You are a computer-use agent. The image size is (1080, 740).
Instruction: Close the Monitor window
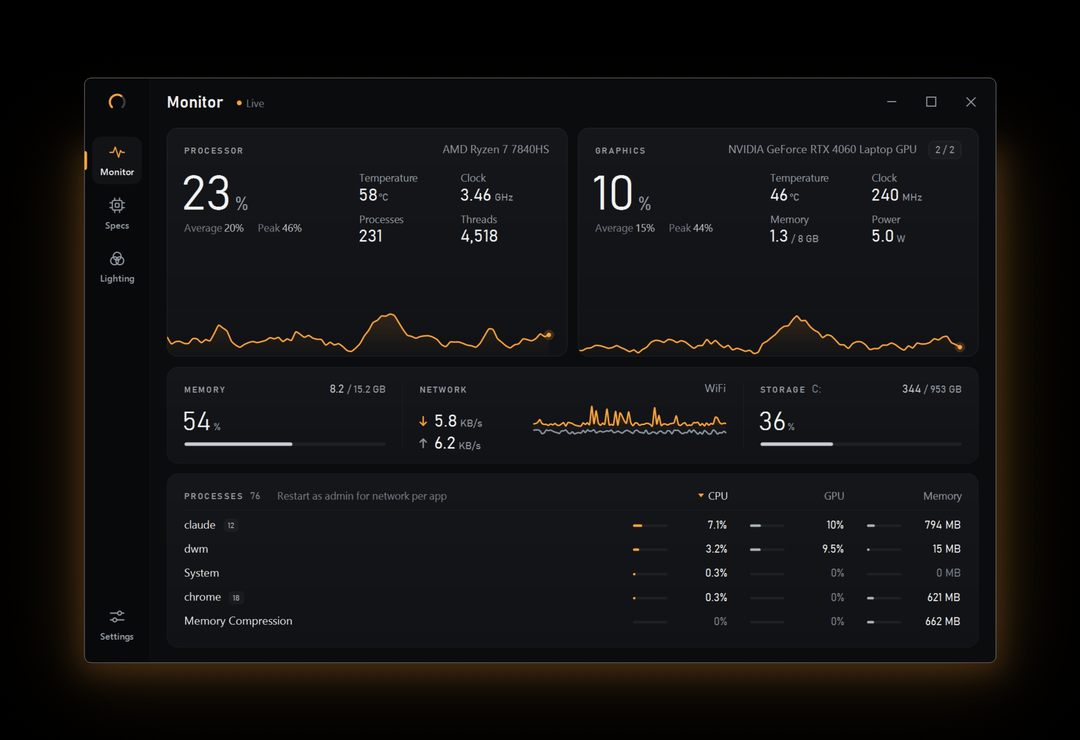[x=971, y=102]
